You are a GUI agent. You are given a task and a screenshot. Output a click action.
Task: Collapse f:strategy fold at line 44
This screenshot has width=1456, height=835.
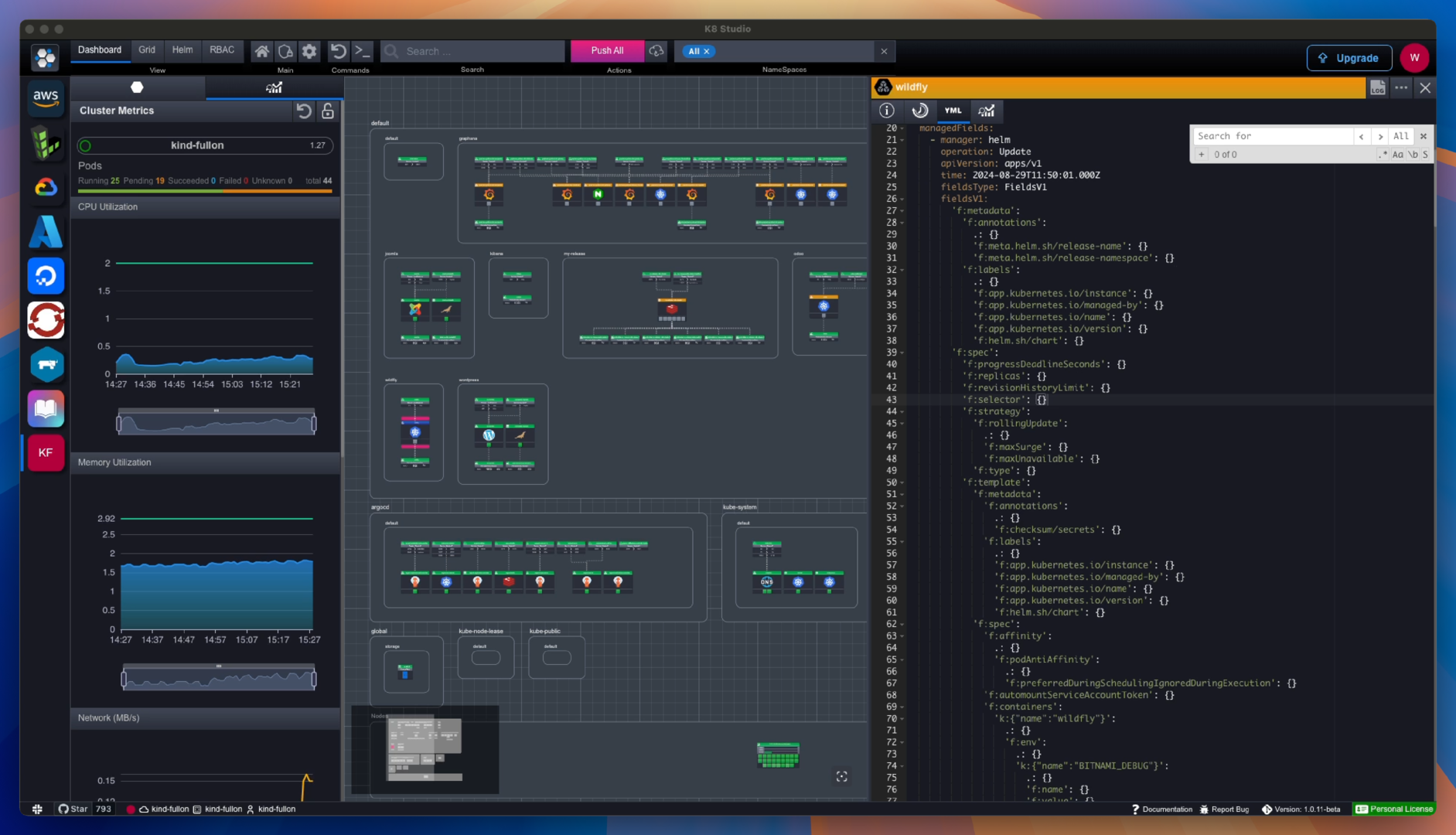[x=902, y=411]
